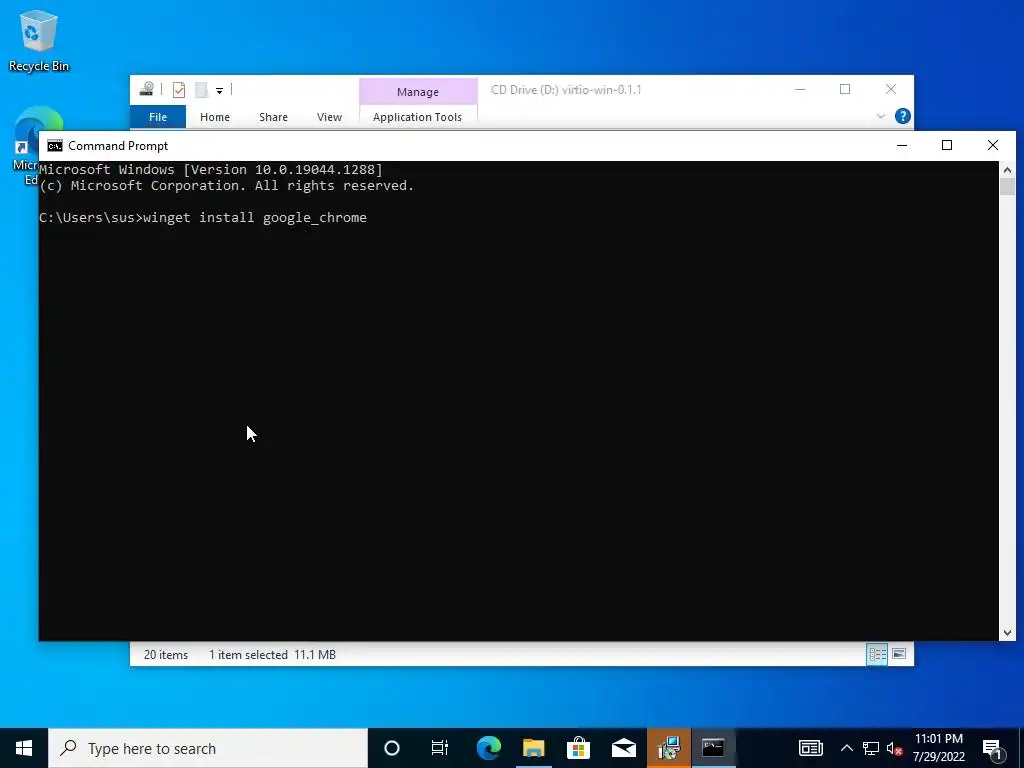Click Command Prompt taskbar icon
The height and width of the screenshot is (768, 1024).
click(713, 748)
